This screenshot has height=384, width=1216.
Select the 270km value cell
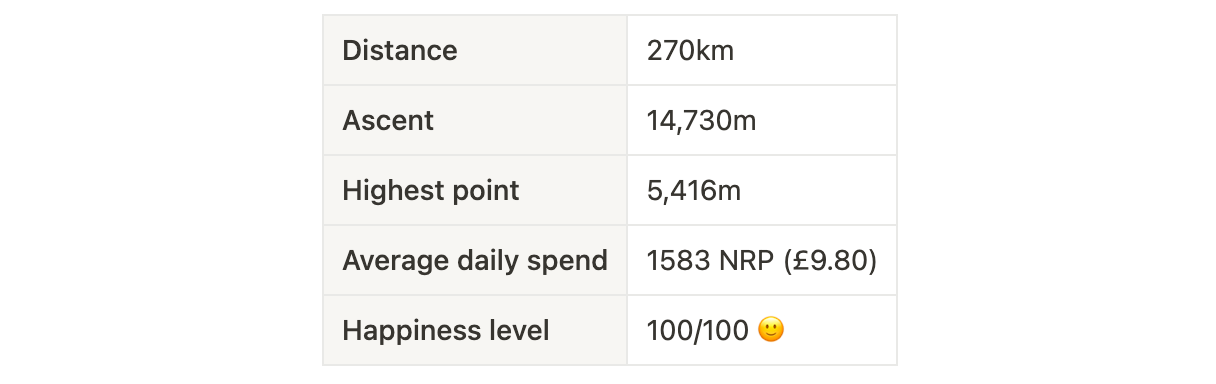click(x=762, y=50)
